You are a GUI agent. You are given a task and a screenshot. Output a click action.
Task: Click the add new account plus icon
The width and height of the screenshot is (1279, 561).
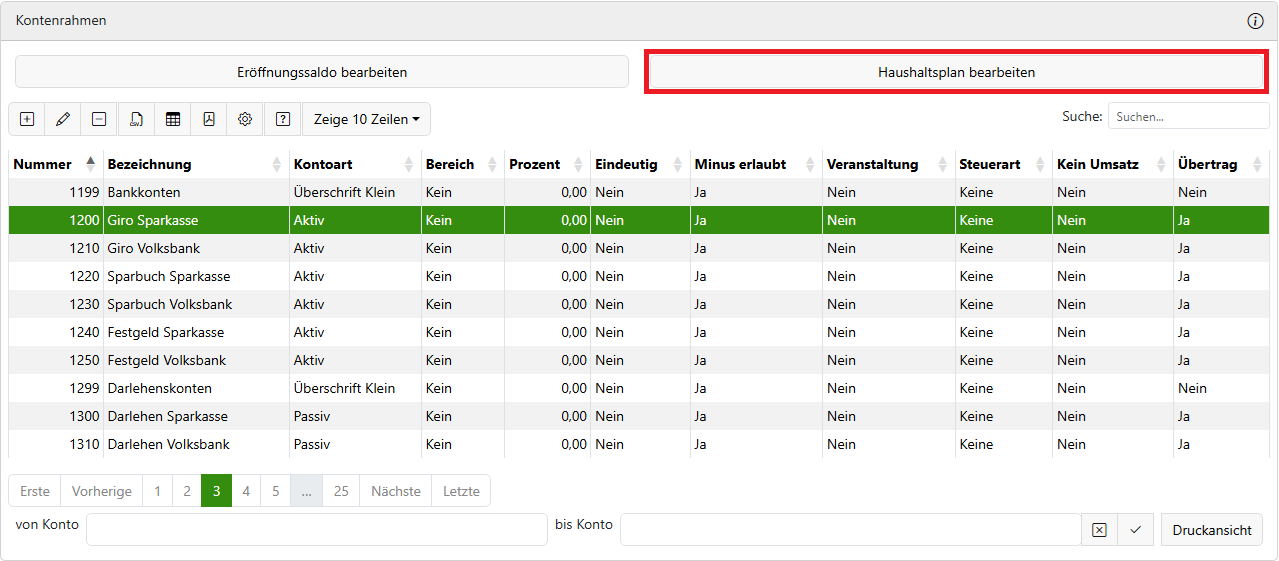27,119
